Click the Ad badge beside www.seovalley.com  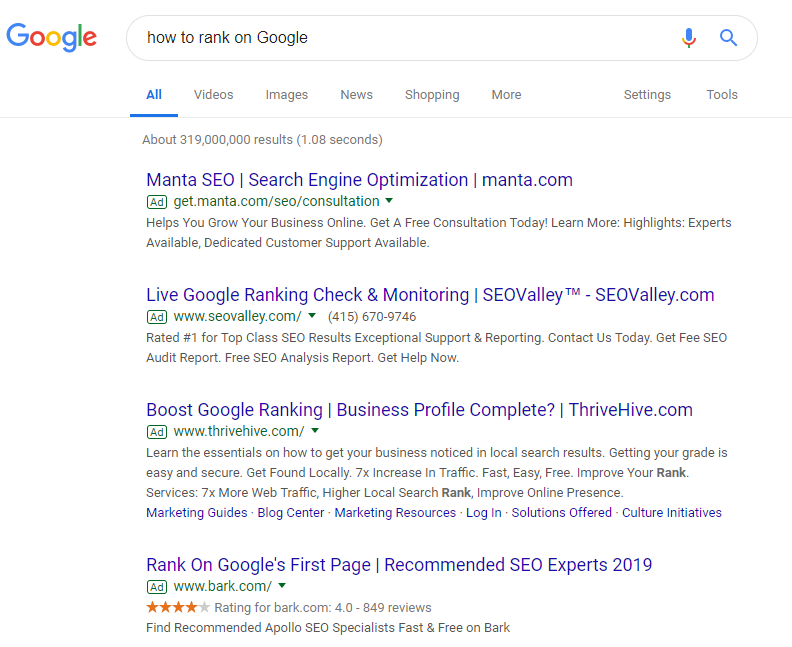pyautogui.click(x=157, y=317)
